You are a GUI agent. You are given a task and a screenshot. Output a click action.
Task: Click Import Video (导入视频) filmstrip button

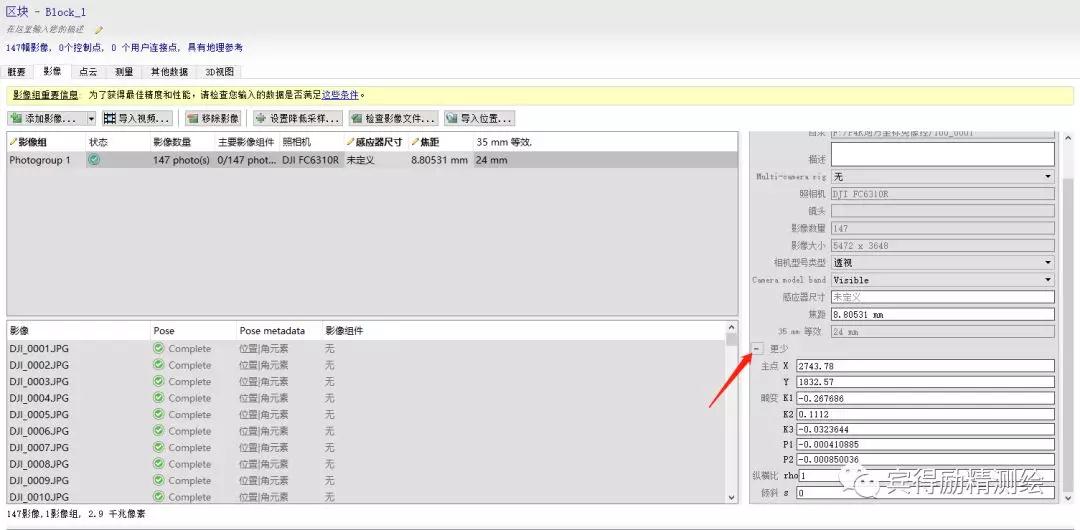[137, 118]
